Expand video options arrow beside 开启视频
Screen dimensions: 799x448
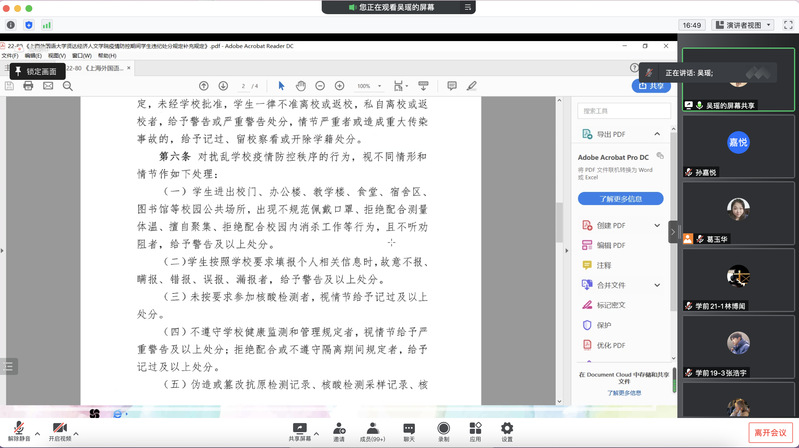click(76, 434)
